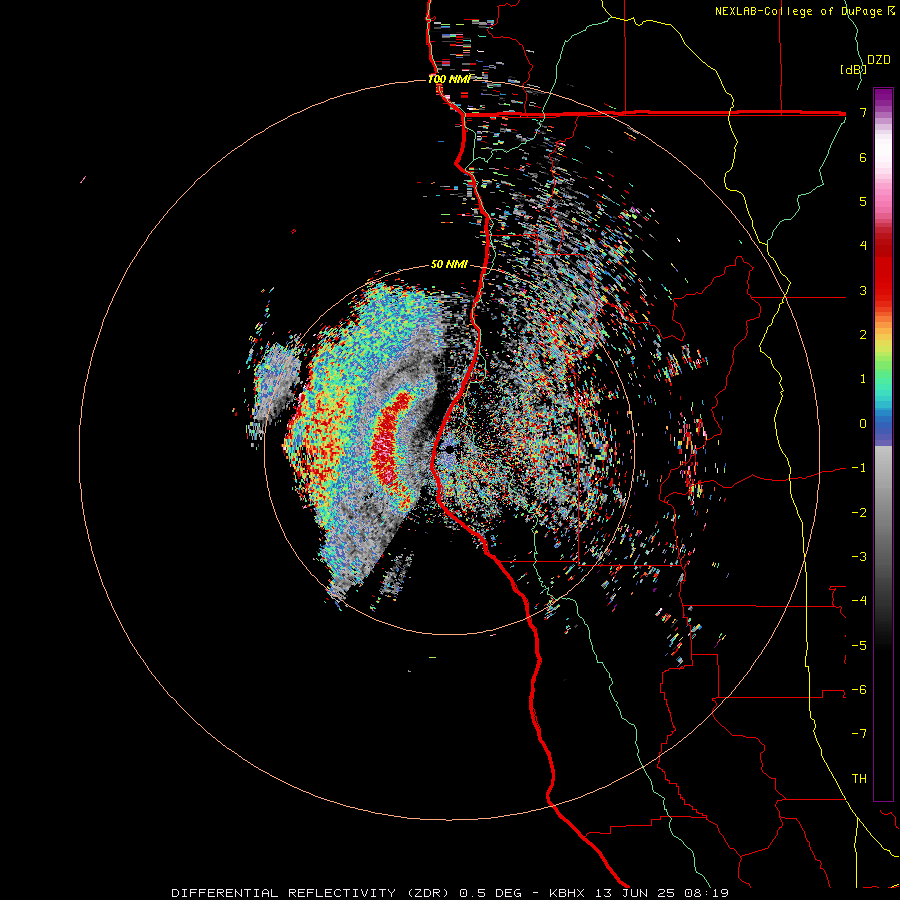The width and height of the screenshot is (900, 900).
Task: Click the 08:19 timestamp text
Action: (x=708, y=893)
